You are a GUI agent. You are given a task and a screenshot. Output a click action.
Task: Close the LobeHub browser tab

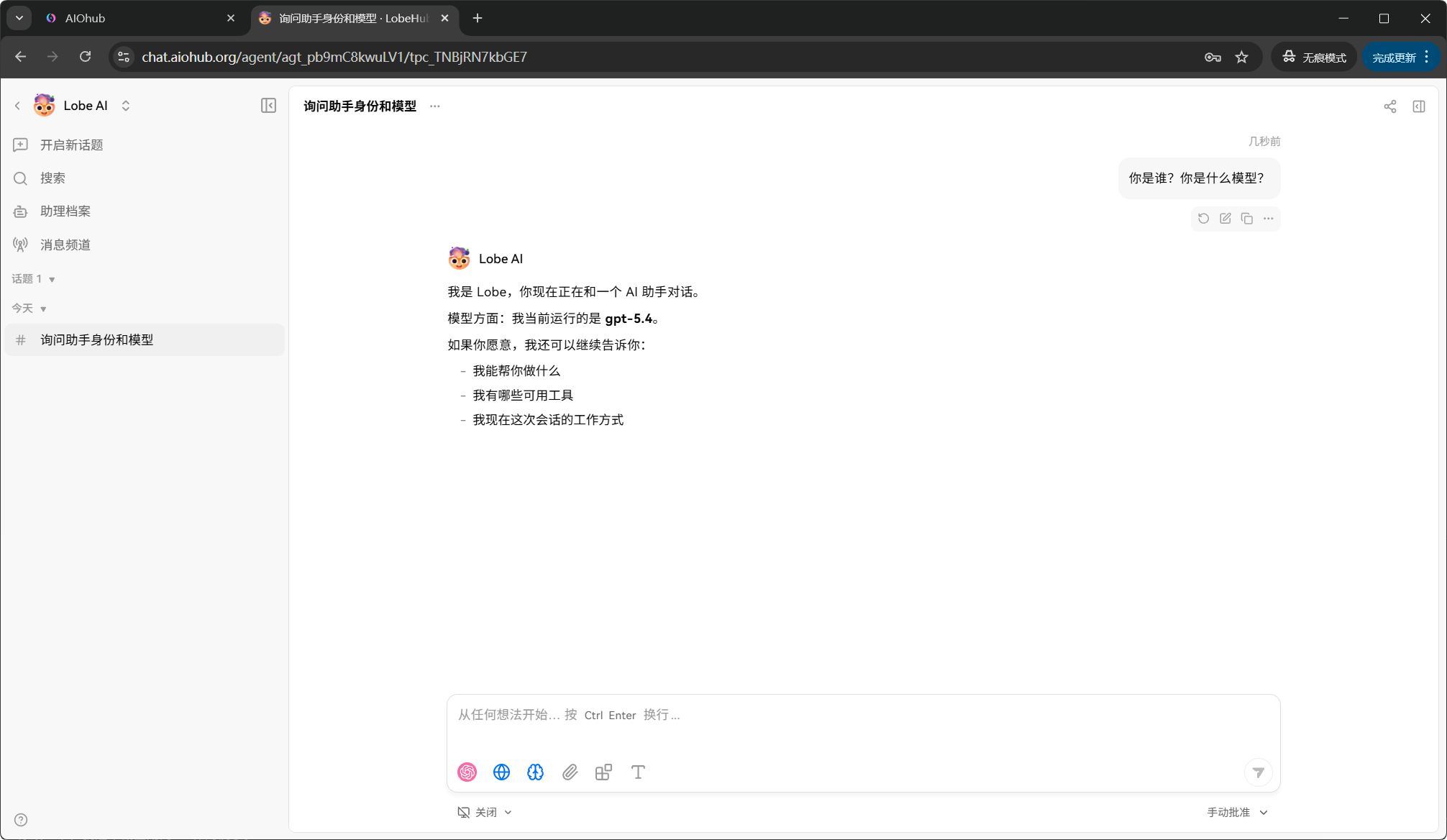445,18
